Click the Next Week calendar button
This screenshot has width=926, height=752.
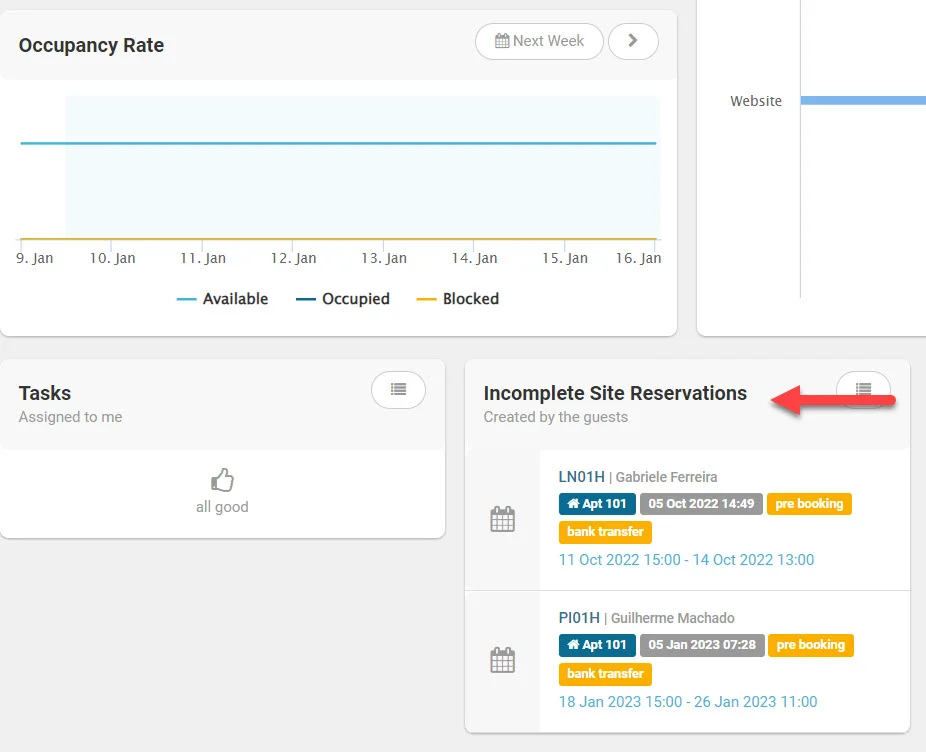tap(539, 41)
